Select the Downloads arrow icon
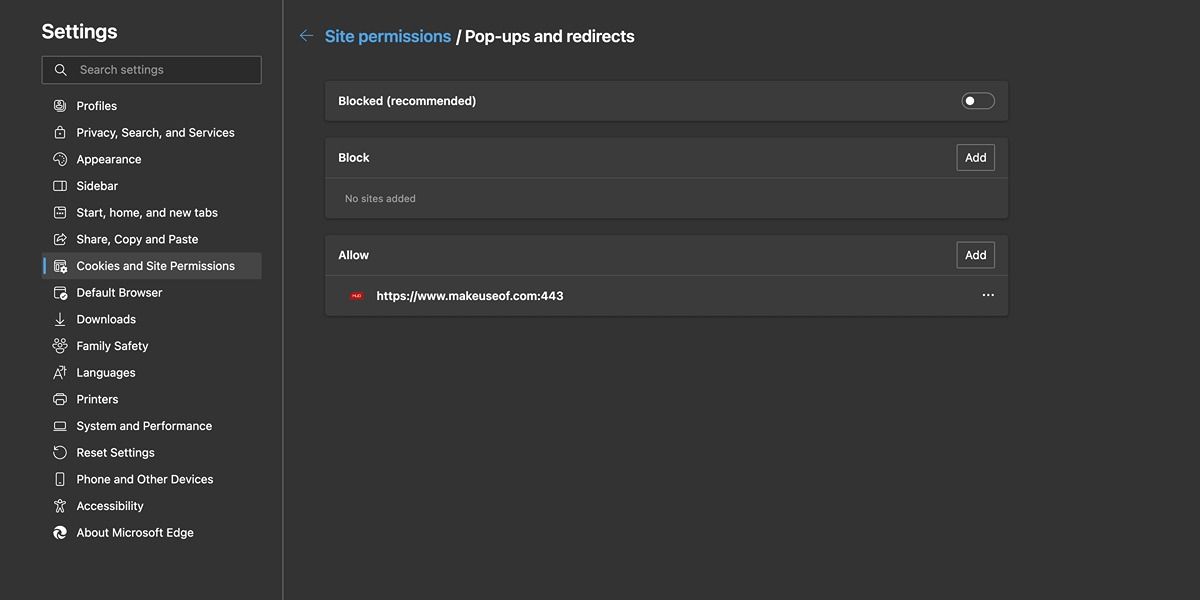Screen dimensions: 1200x600 click(60, 318)
